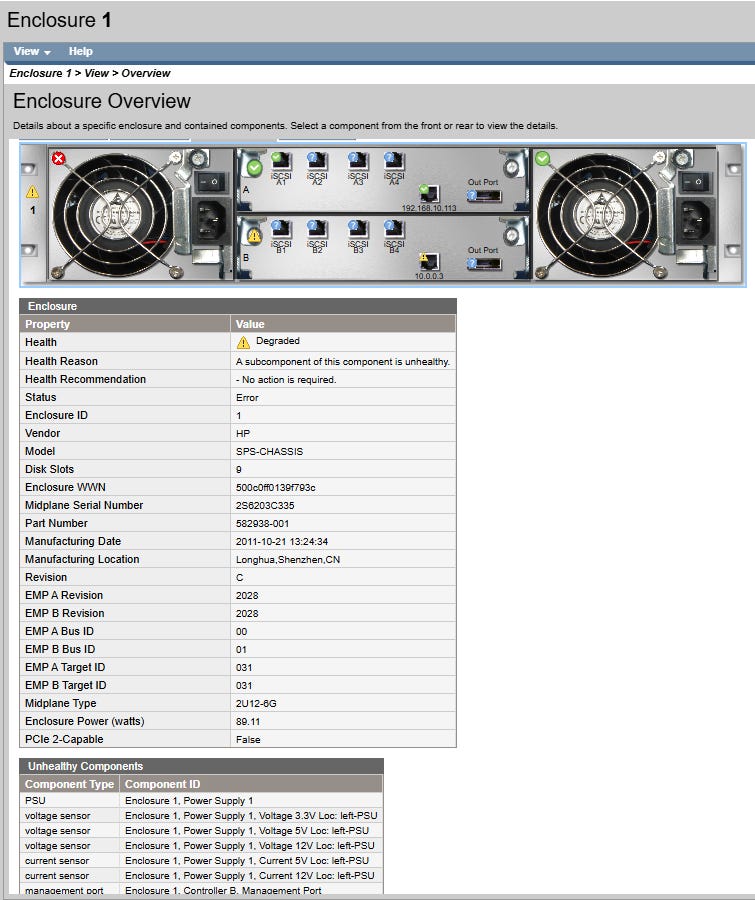755x900 pixels.
Task: Click the Value column header
Action: click(x=343, y=324)
